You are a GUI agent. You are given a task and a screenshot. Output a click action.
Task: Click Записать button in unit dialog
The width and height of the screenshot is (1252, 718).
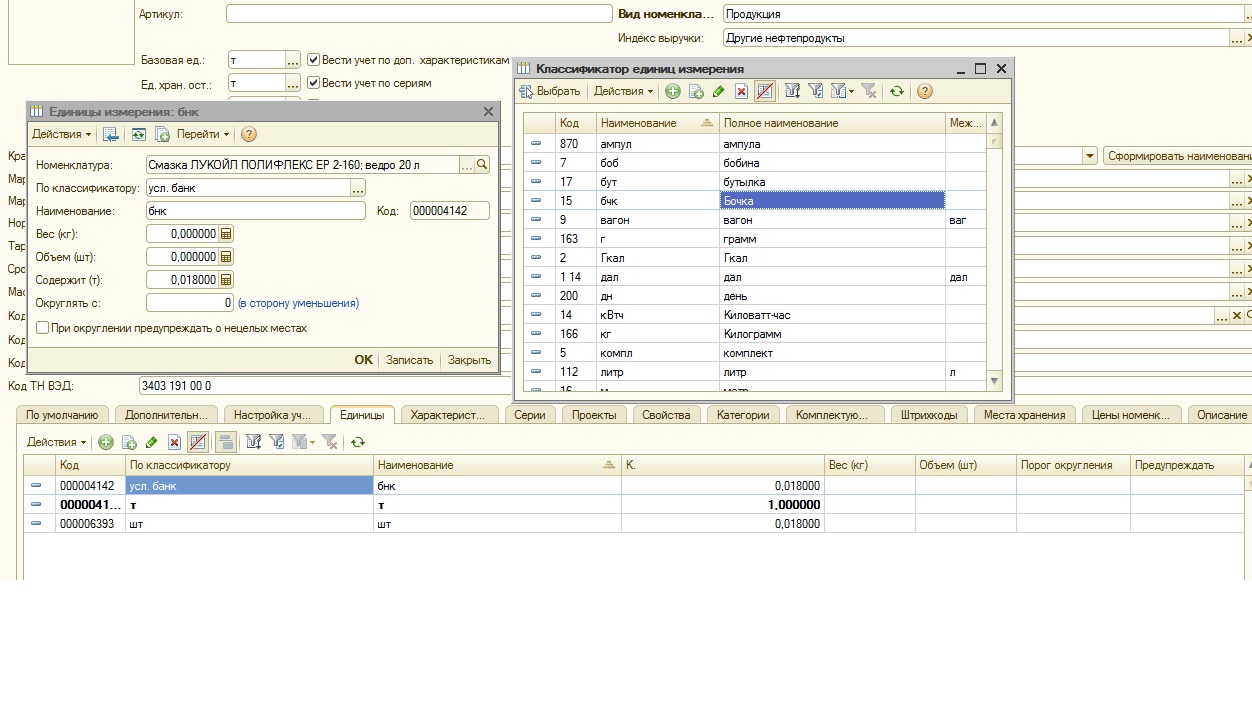click(x=409, y=360)
